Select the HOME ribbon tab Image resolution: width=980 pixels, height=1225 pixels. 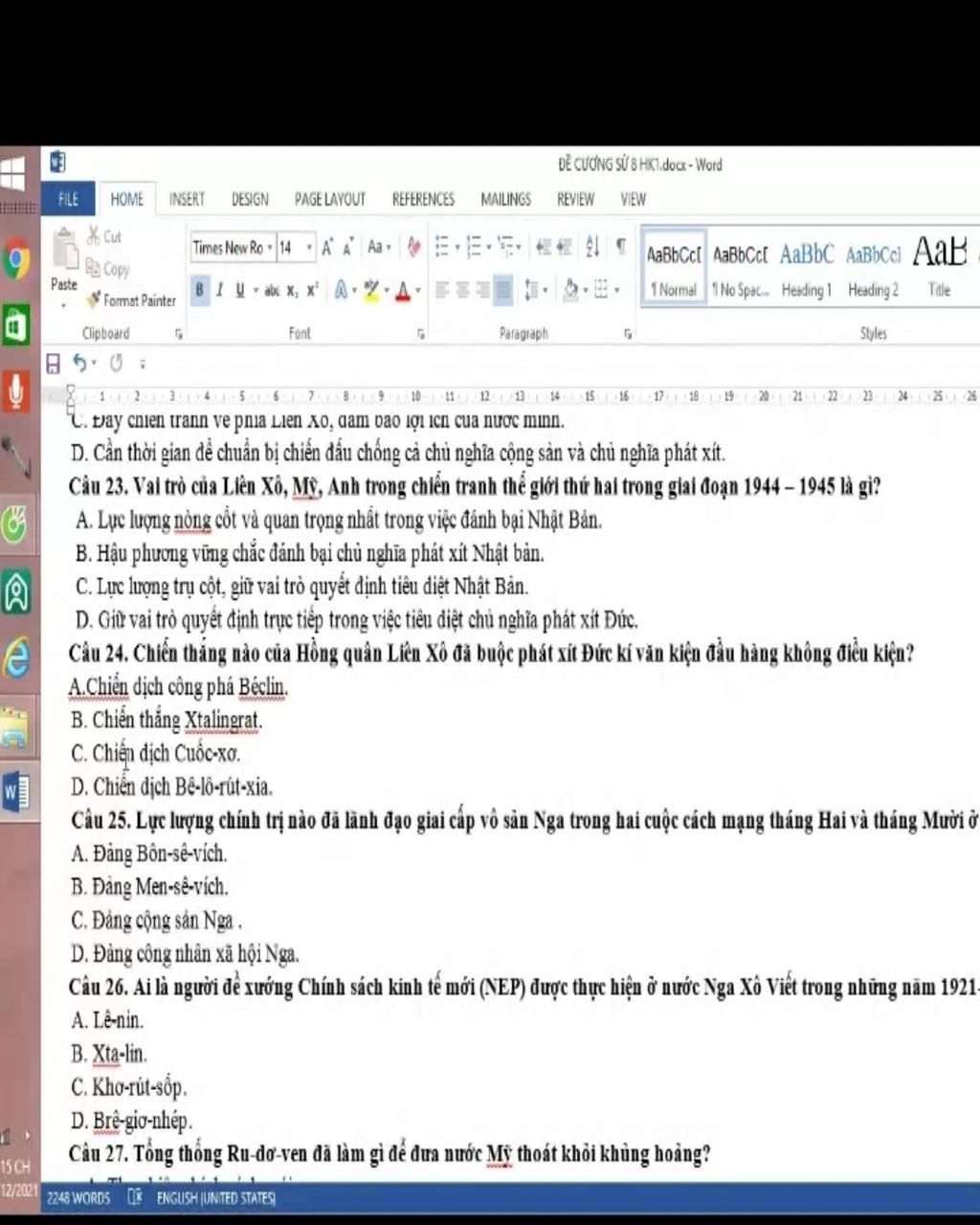point(126,199)
